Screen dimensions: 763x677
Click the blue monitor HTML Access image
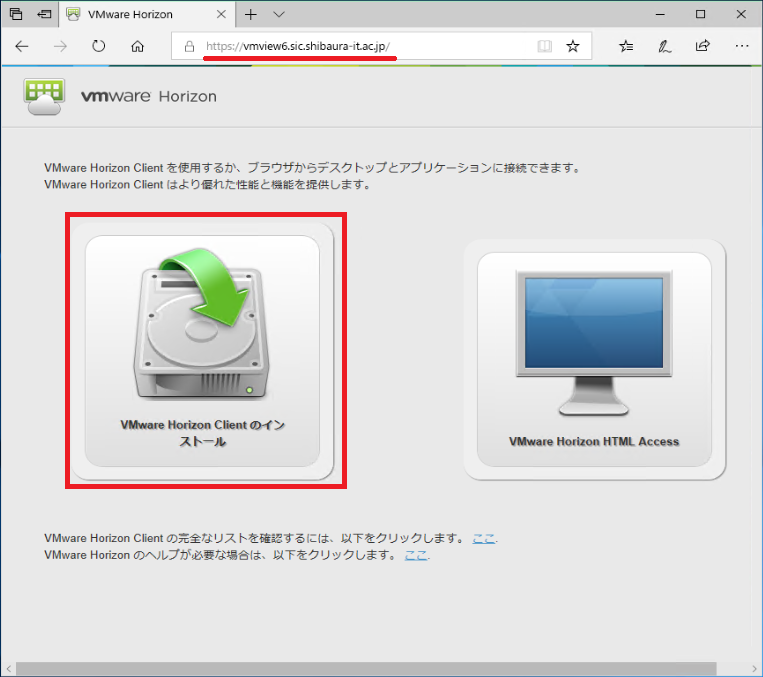(x=594, y=343)
